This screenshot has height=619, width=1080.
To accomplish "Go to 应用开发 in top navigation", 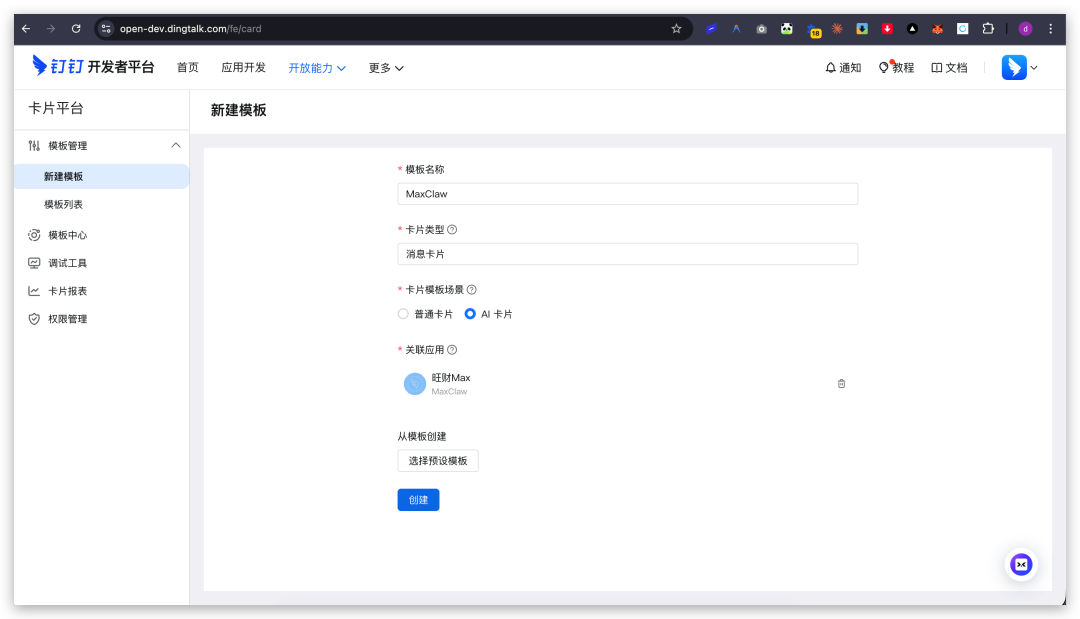I will (243, 68).
